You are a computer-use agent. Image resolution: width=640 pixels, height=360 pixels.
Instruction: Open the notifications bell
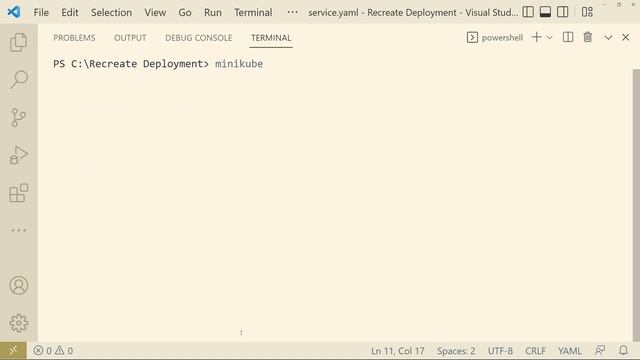[x=623, y=351]
